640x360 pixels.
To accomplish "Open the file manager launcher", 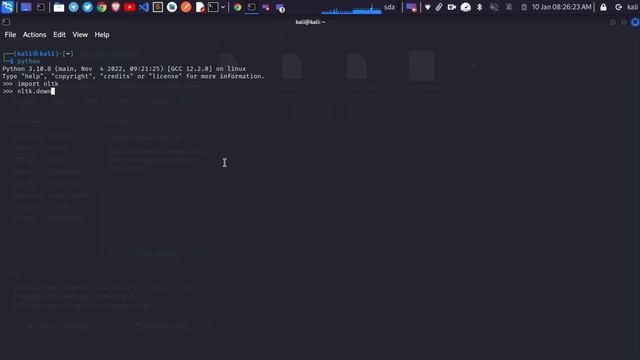I will [59, 7].
